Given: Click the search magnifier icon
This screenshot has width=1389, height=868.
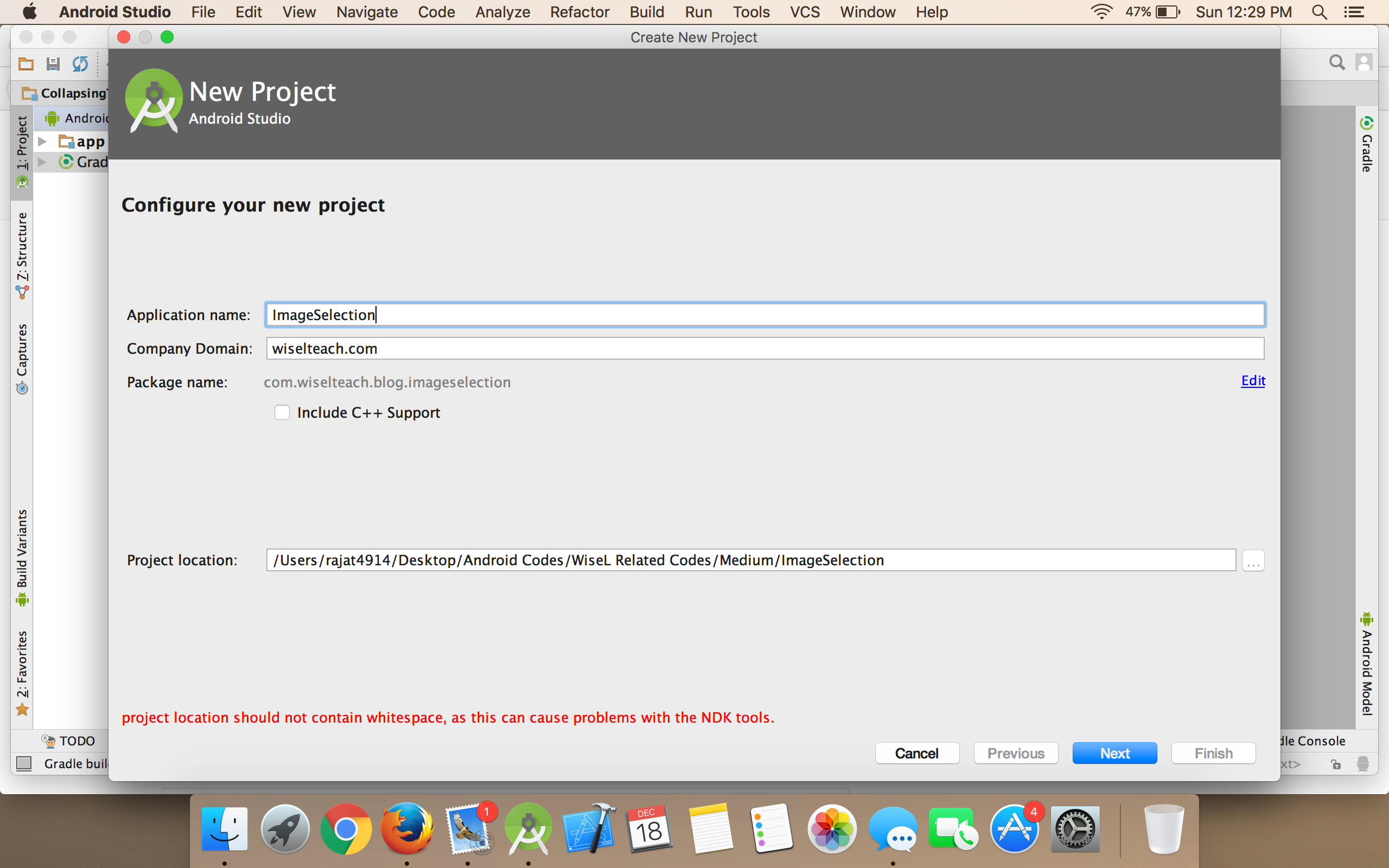Looking at the screenshot, I should point(1337,62).
